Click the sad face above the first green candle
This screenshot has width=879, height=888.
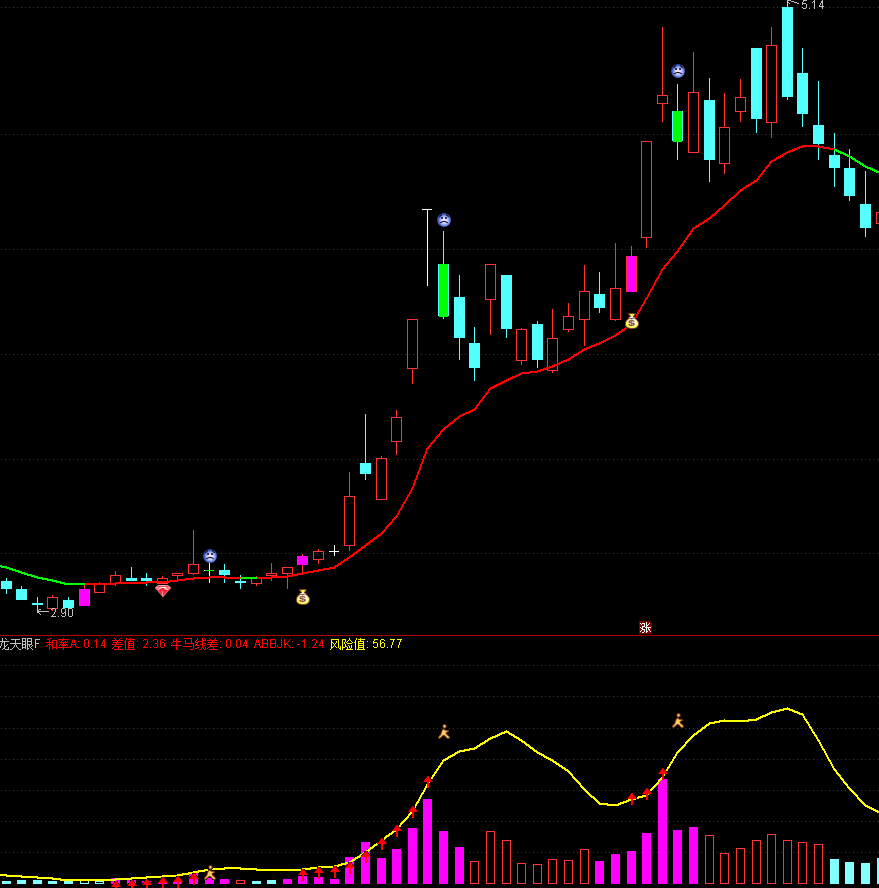tap(444, 220)
